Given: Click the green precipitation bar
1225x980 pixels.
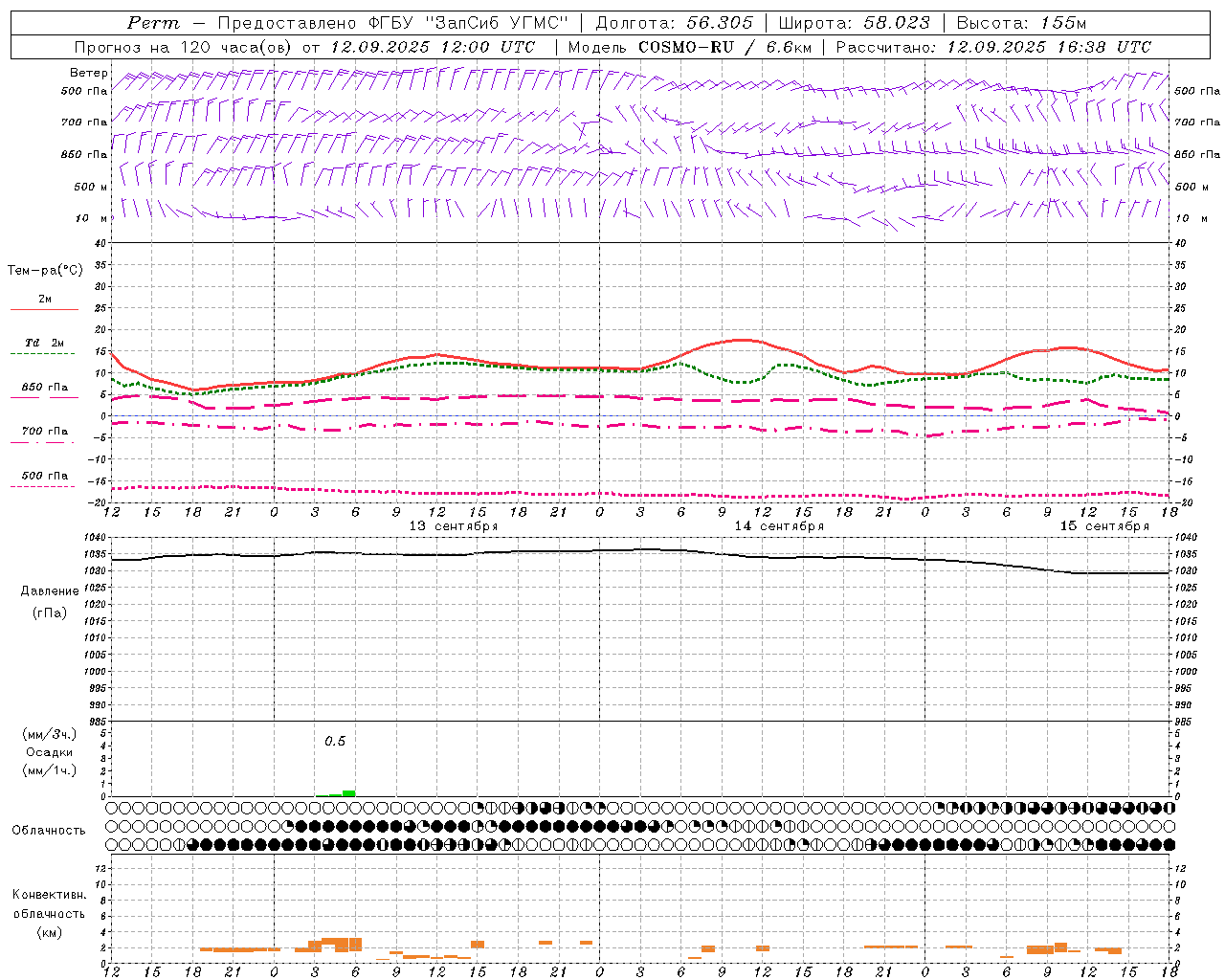Looking at the screenshot, I should [x=348, y=792].
